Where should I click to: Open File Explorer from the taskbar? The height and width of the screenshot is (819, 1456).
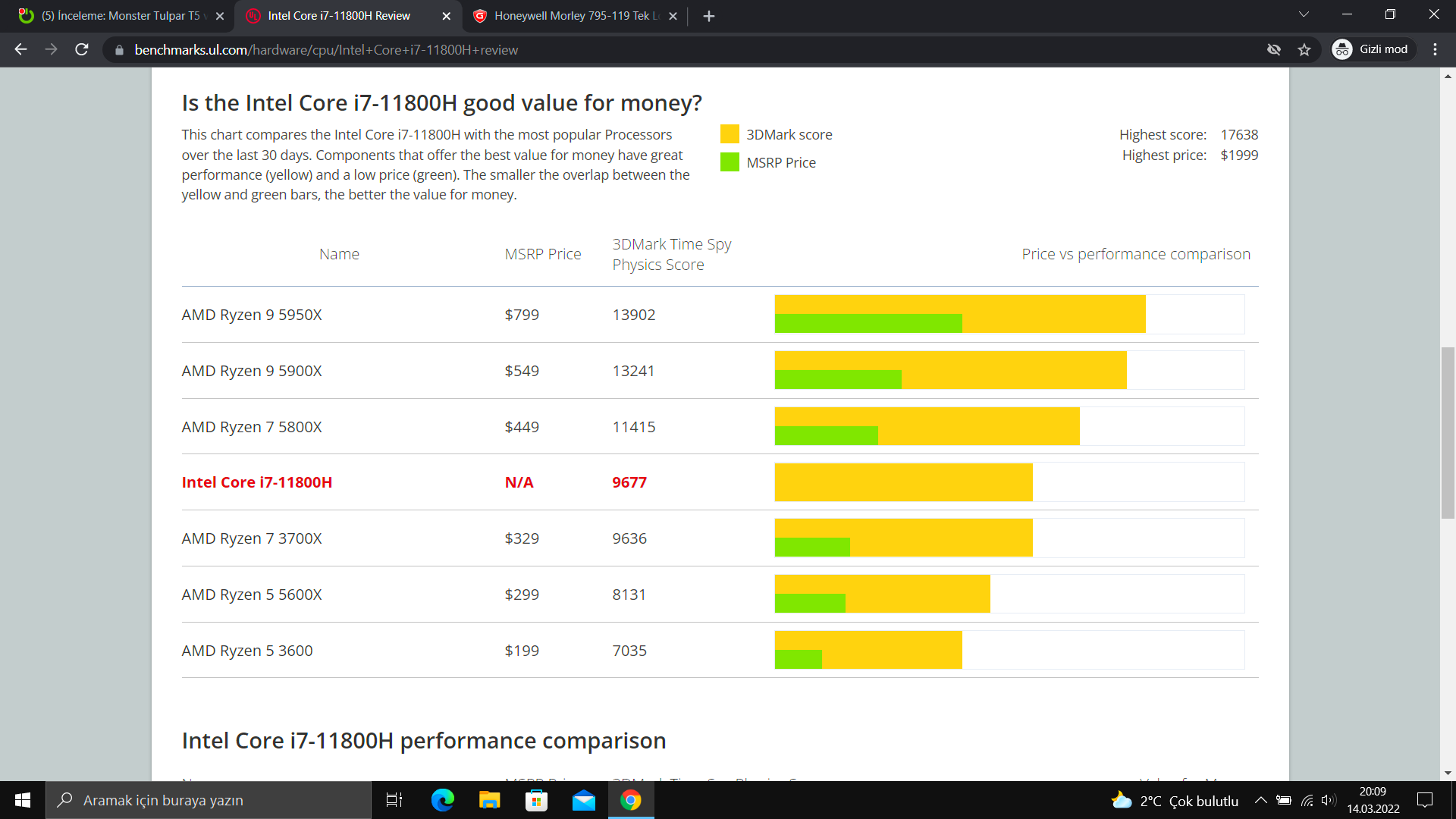[489, 800]
